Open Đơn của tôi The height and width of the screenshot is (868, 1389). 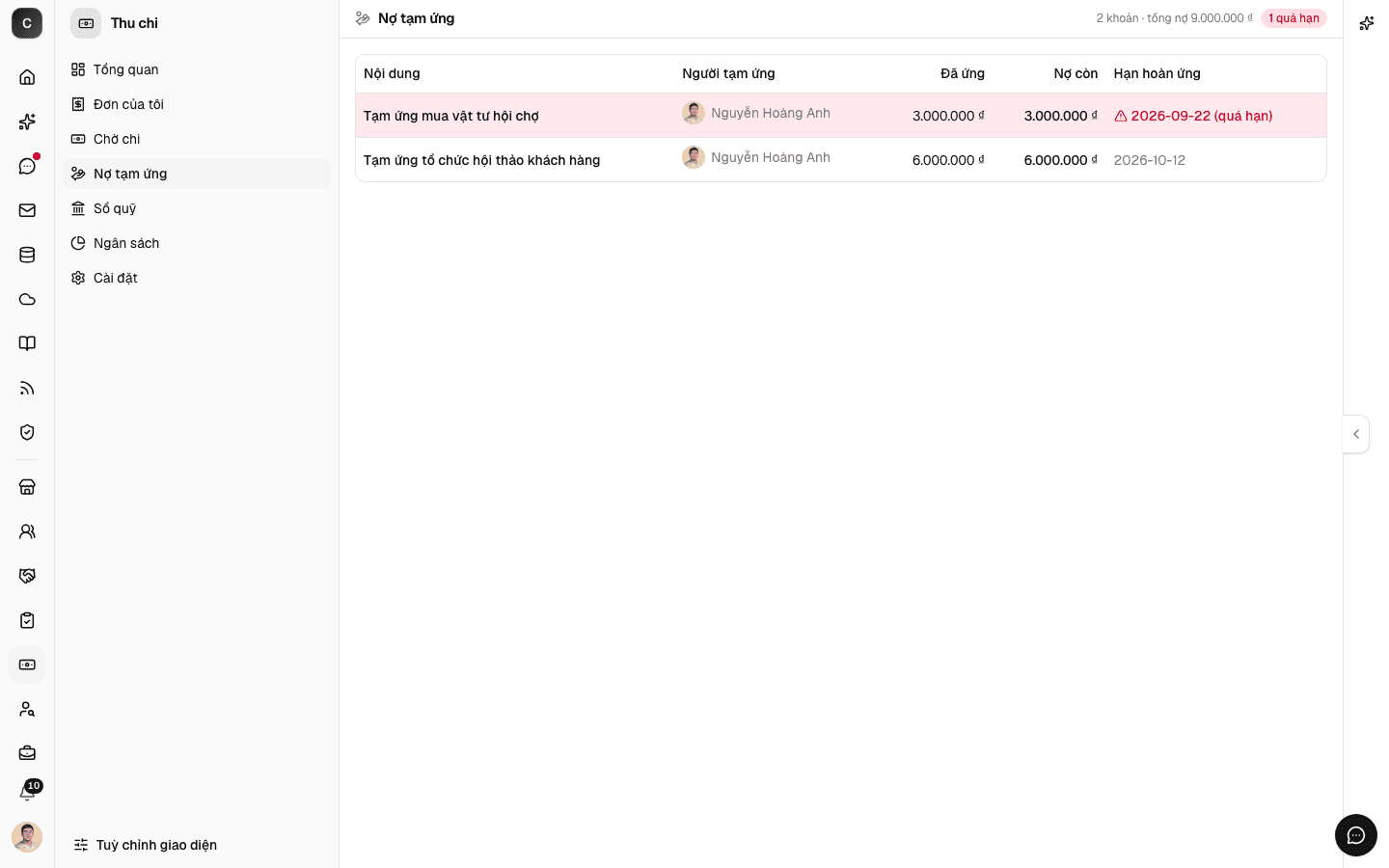tap(197, 104)
